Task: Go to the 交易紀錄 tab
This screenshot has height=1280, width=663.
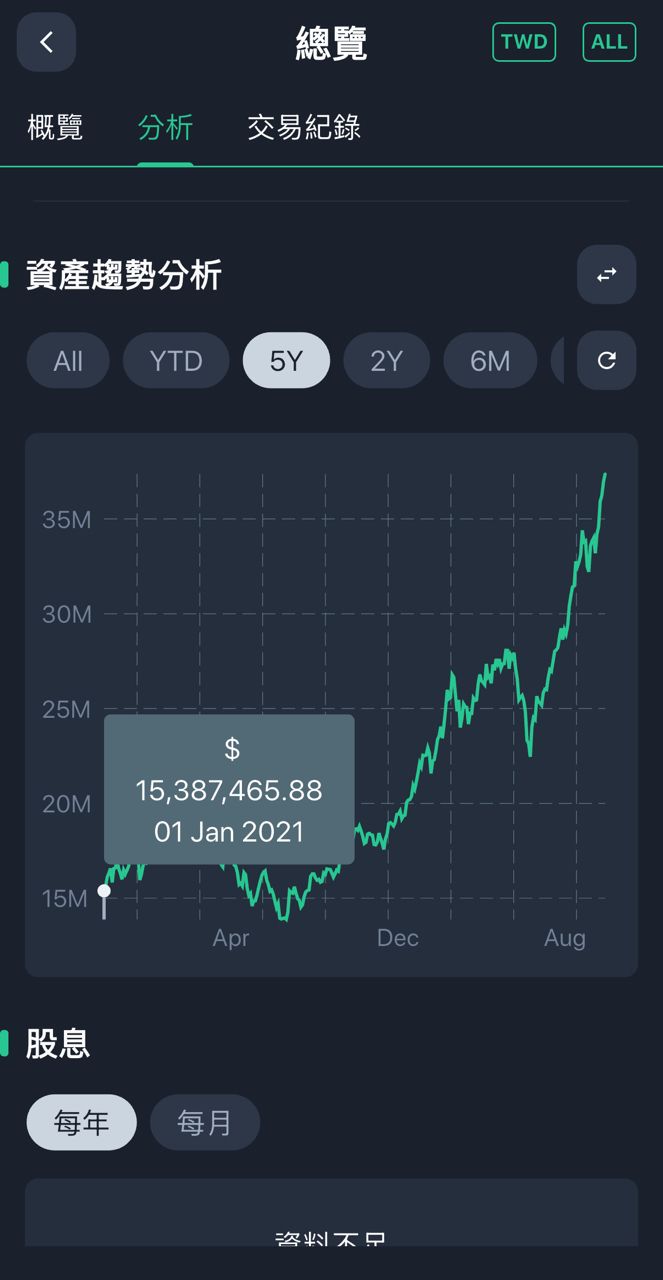Action: [x=304, y=128]
